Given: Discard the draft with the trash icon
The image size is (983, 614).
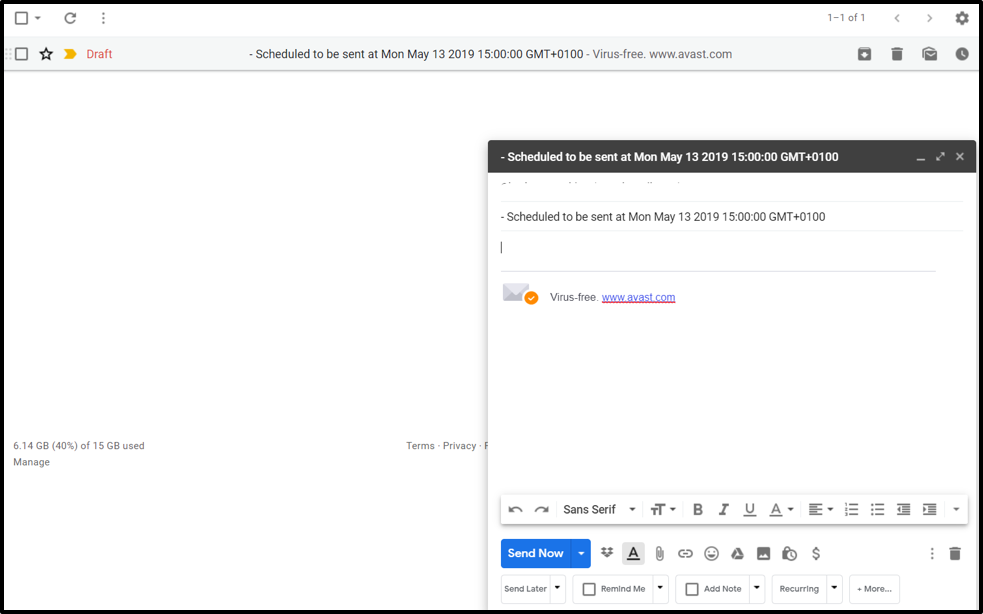Looking at the screenshot, I should pos(954,553).
